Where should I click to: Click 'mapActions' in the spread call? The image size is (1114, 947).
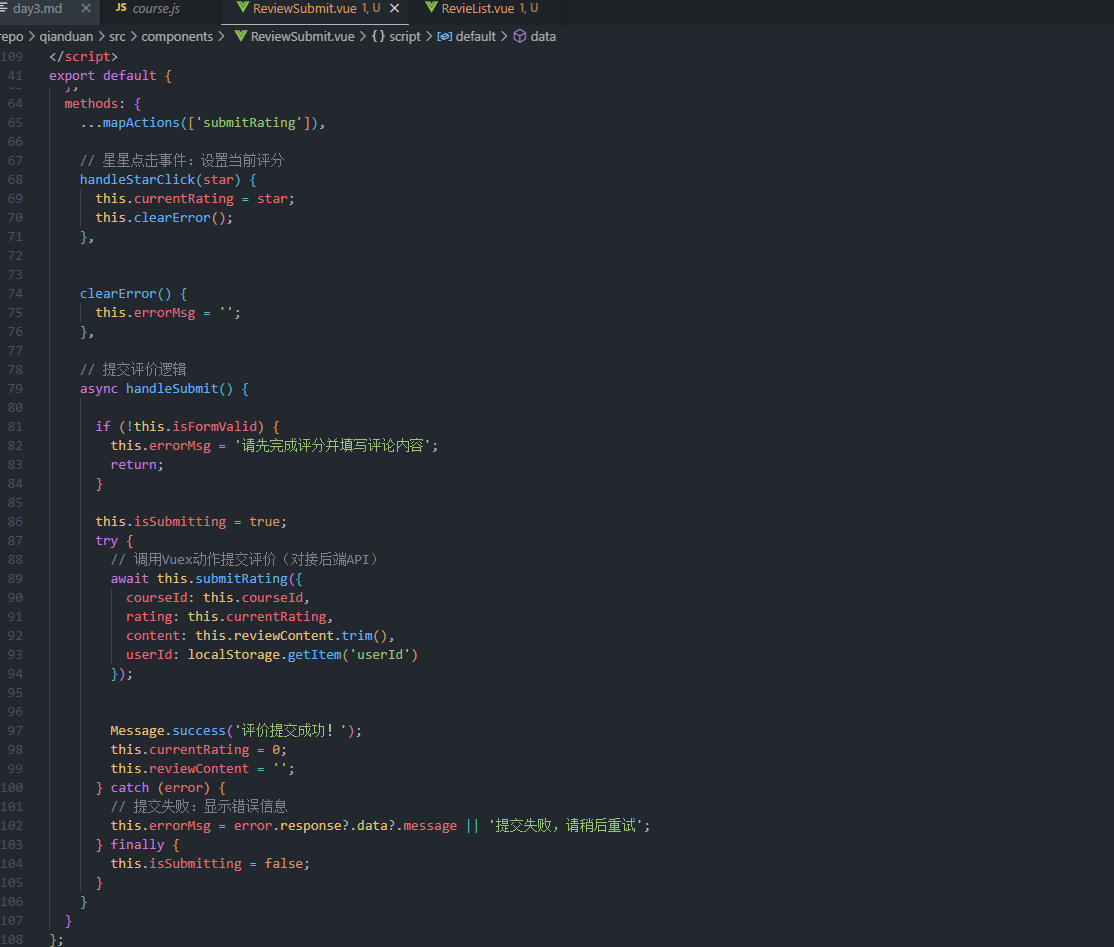pyautogui.click(x=141, y=123)
